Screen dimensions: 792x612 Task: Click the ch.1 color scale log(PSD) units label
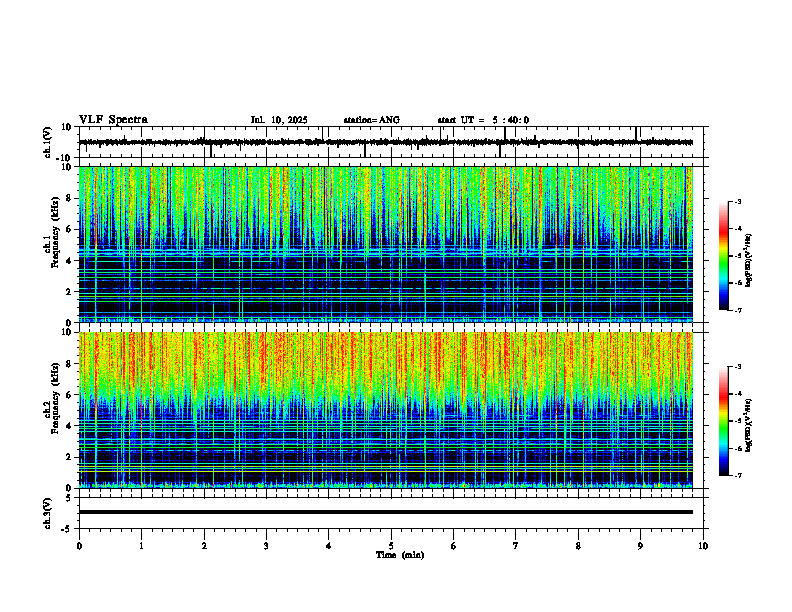pyautogui.click(x=749, y=260)
